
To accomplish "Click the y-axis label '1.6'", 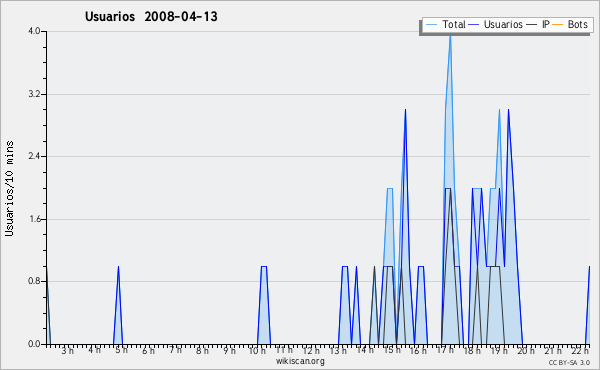I will coord(34,219).
